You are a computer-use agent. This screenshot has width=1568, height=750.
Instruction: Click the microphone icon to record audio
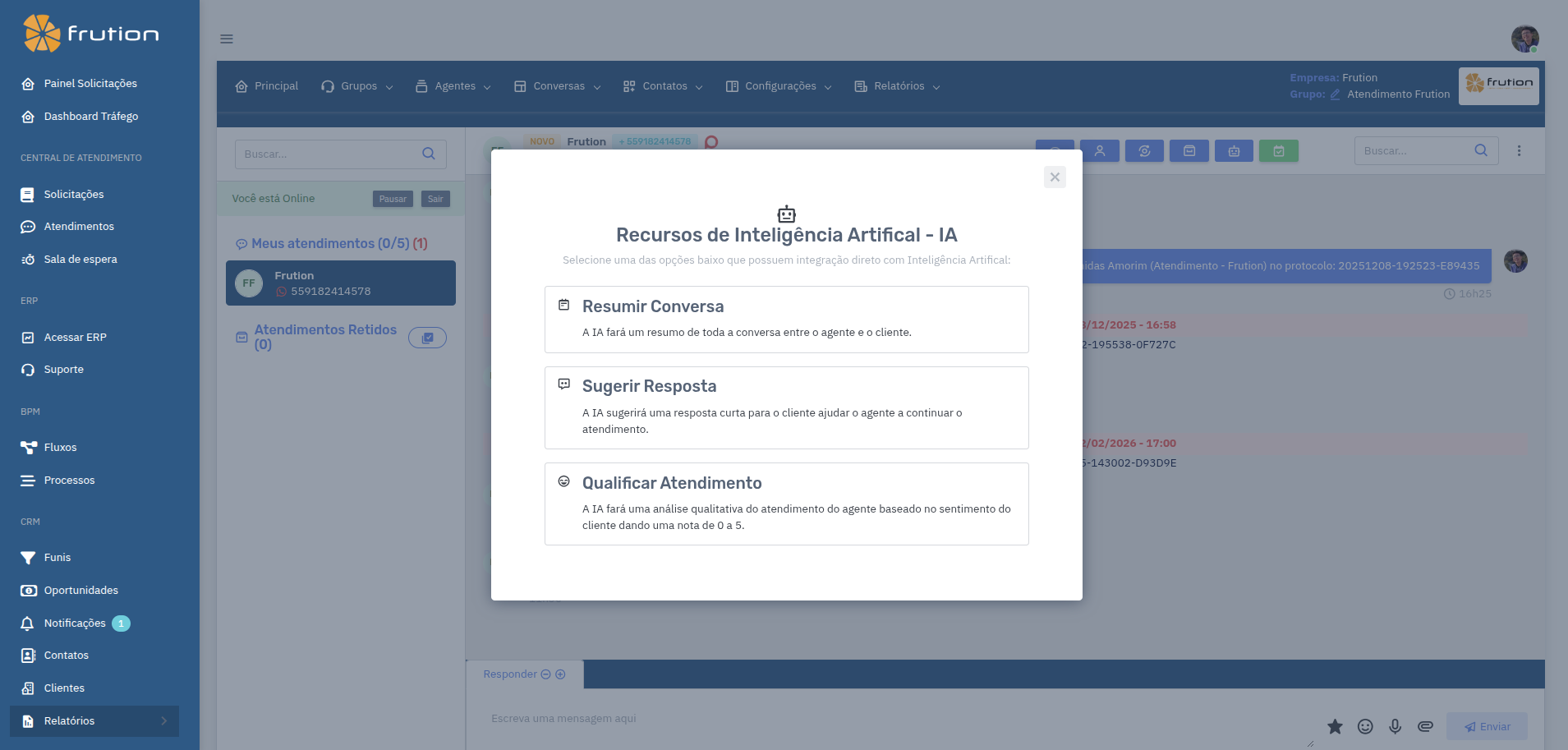(x=1395, y=726)
